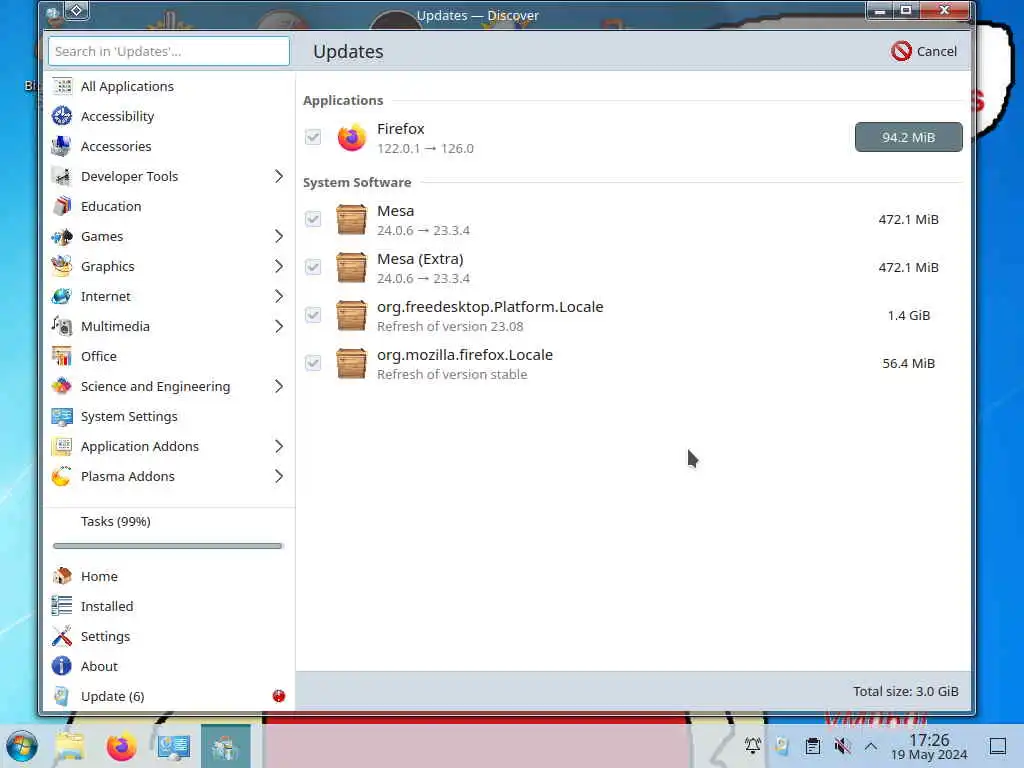Toggle the org.mozilla.firefox.Locale checkbox
Image resolution: width=1024 pixels, height=768 pixels.
coord(313,363)
